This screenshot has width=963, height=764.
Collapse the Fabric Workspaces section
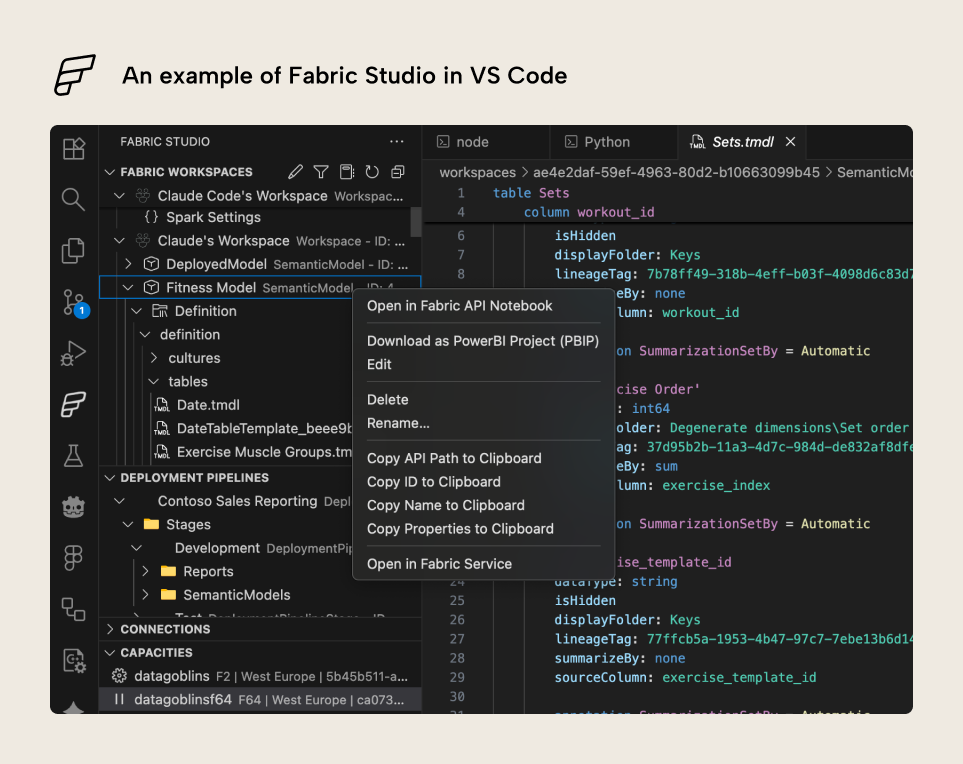pyautogui.click(x=110, y=172)
